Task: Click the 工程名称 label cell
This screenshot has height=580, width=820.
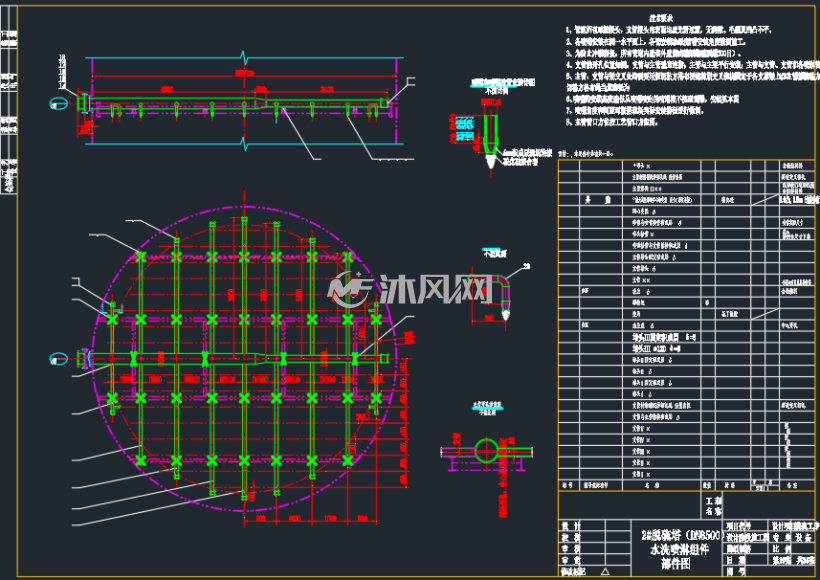Action: tap(713, 506)
